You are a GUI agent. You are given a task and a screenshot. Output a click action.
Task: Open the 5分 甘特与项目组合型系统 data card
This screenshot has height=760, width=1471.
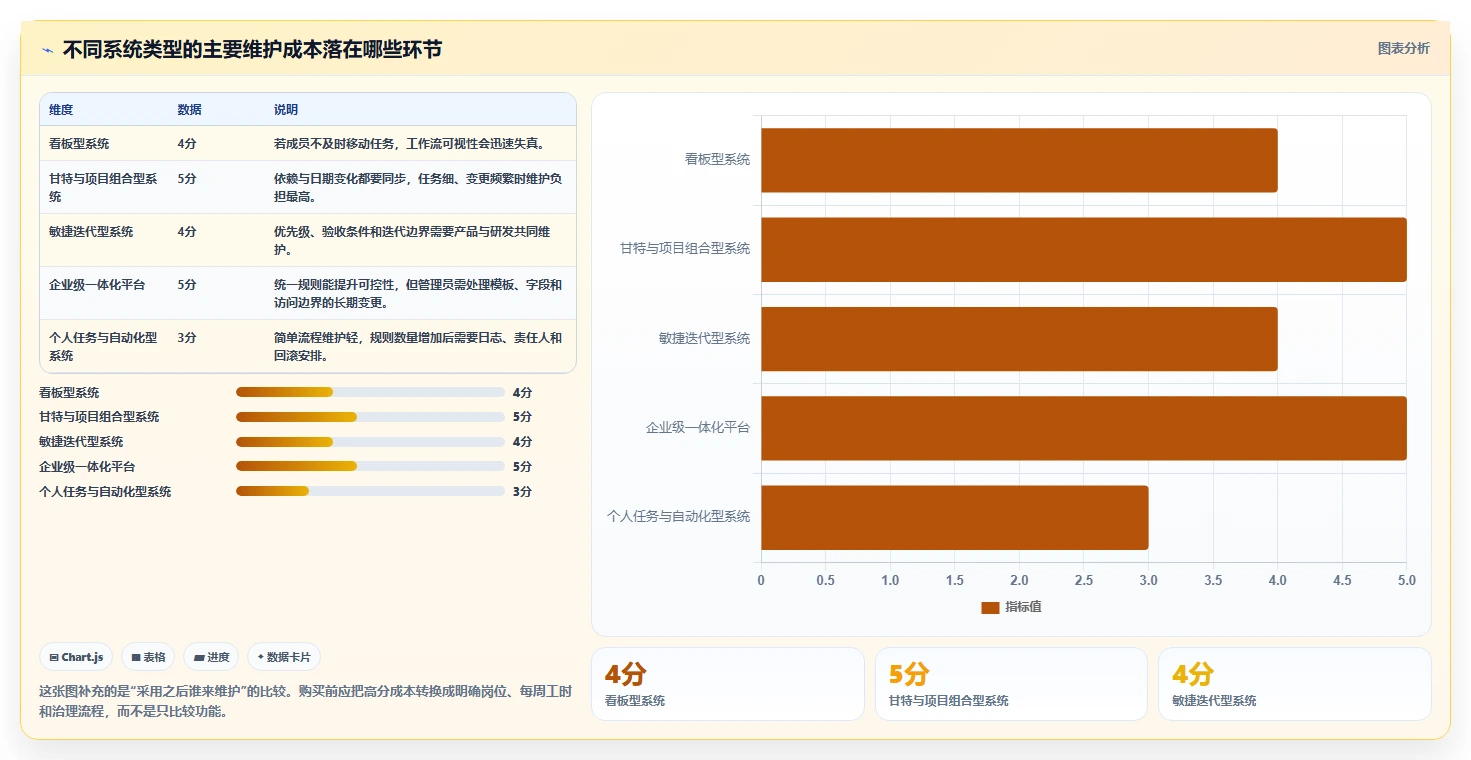(x=1011, y=684)
